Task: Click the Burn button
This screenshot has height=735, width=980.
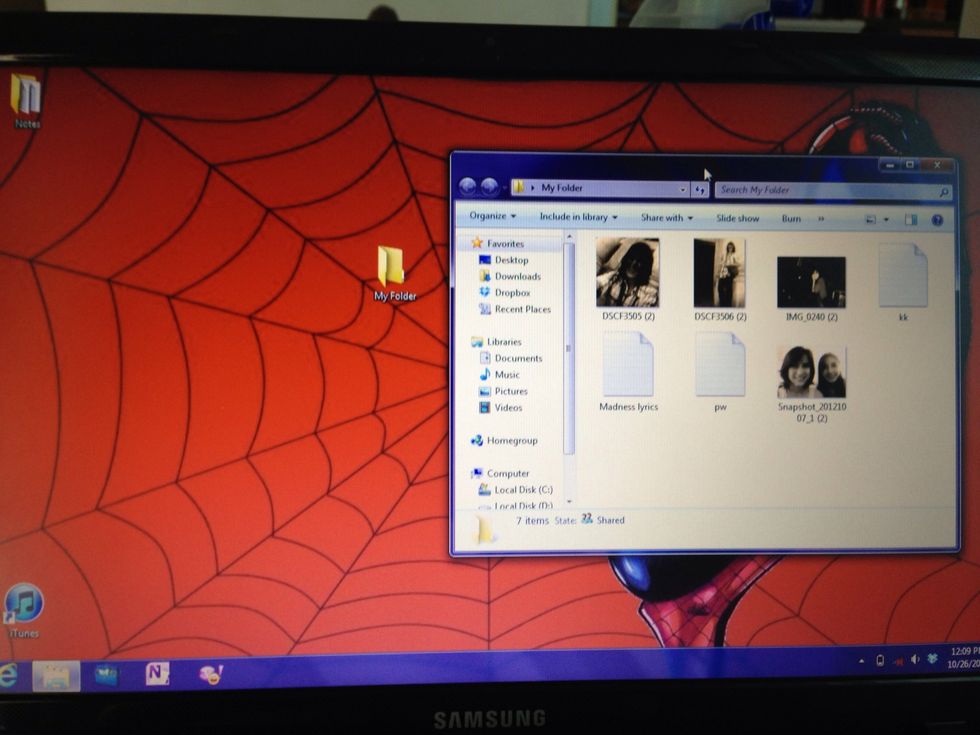Action: tap(791, 218)
